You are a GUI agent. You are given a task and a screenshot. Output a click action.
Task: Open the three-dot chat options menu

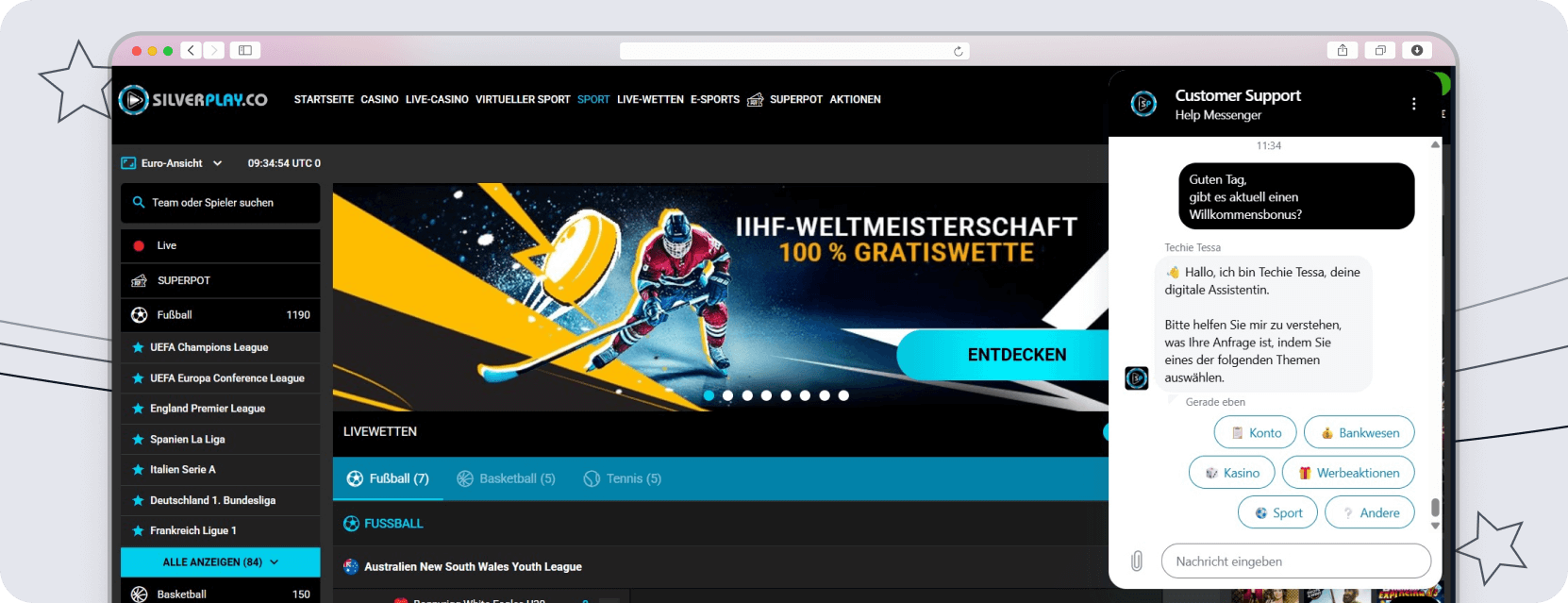click(1413, 104)
